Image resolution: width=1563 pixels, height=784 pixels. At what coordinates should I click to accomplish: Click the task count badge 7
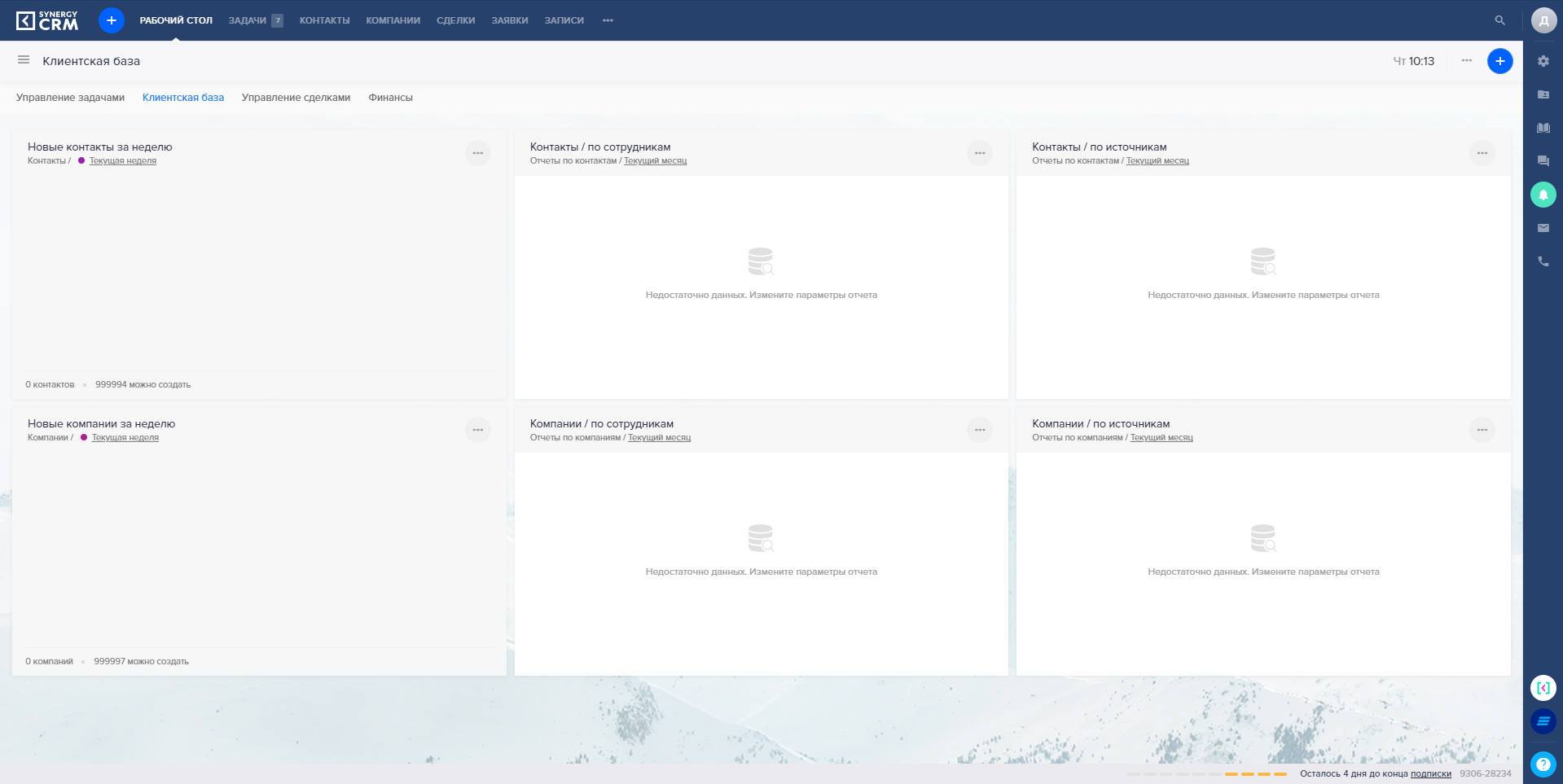click(278, 20)
